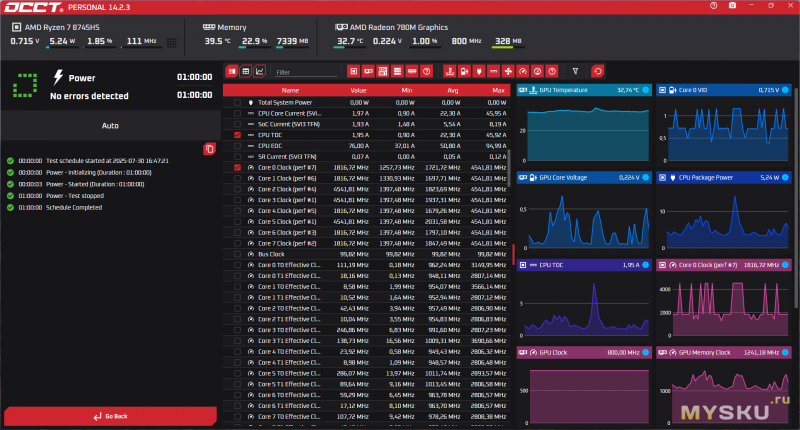Sort table by Value column

click(x=358, y=90)
